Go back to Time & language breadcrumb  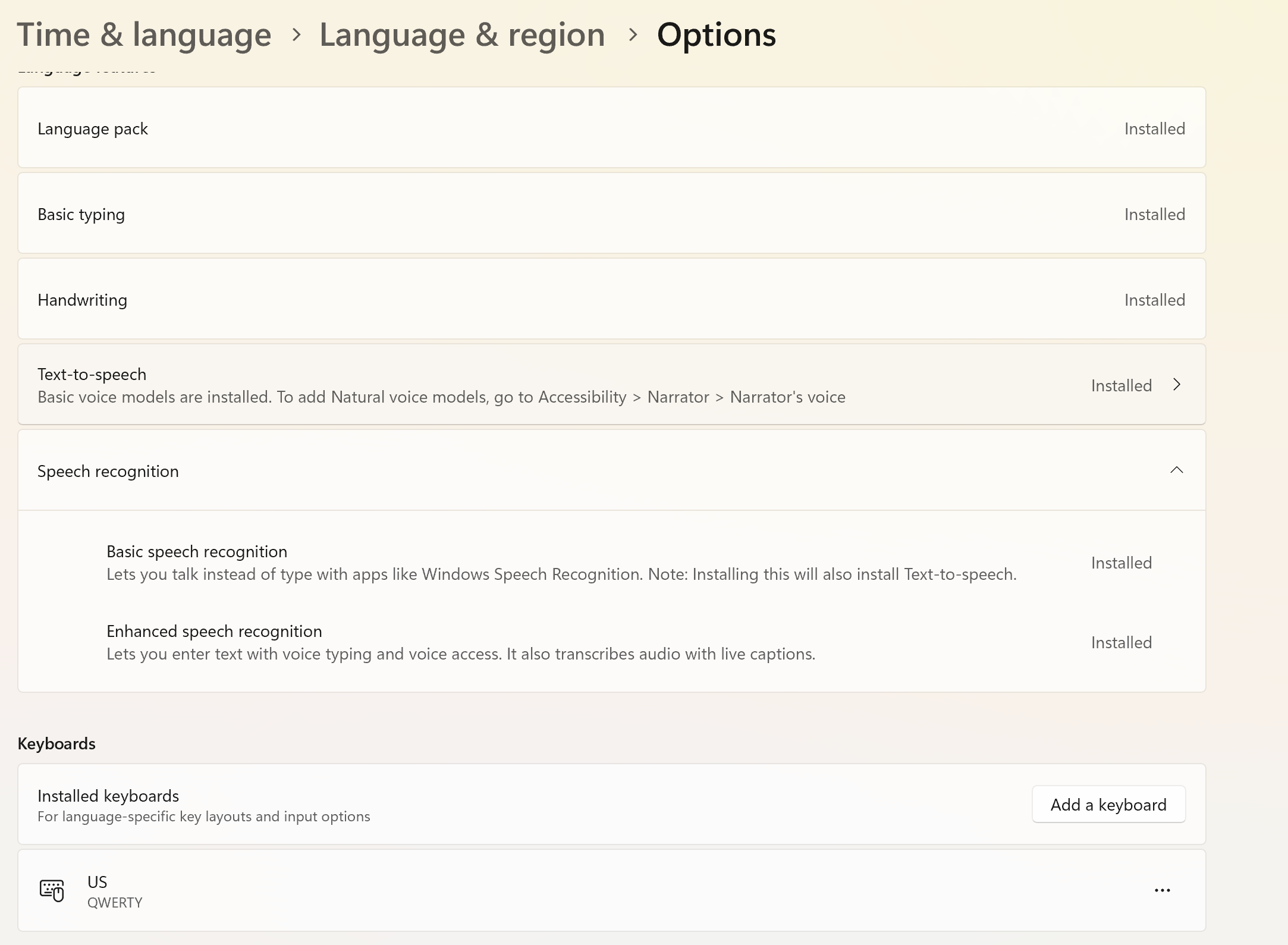point(144,34)
